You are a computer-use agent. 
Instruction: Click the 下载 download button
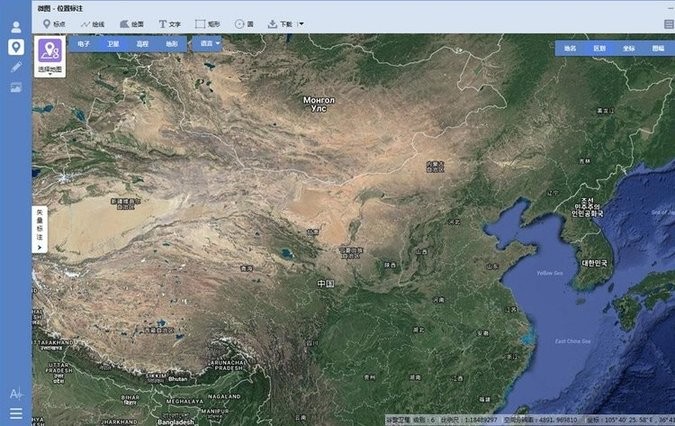pyautogui.click(x=281, y=23)
